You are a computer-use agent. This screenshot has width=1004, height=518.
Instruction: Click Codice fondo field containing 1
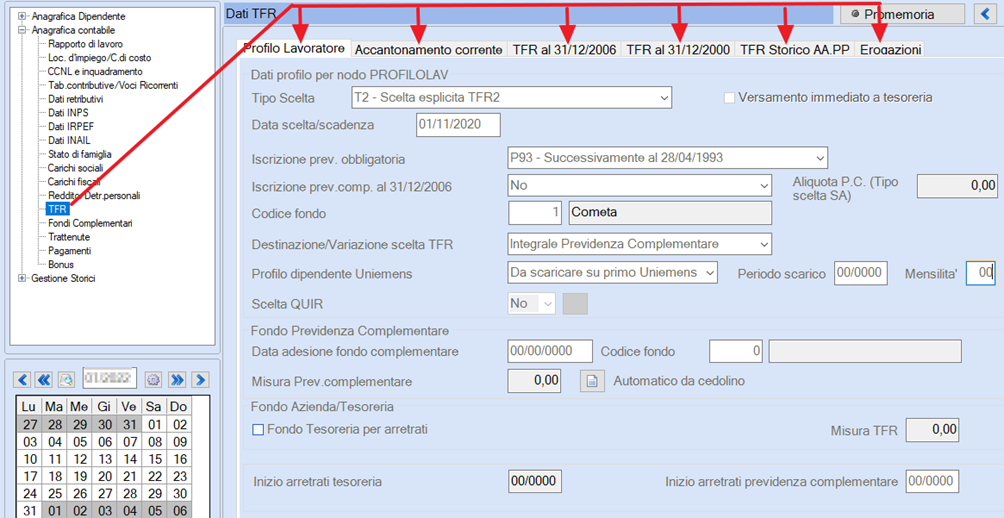(x=535, y=213)
